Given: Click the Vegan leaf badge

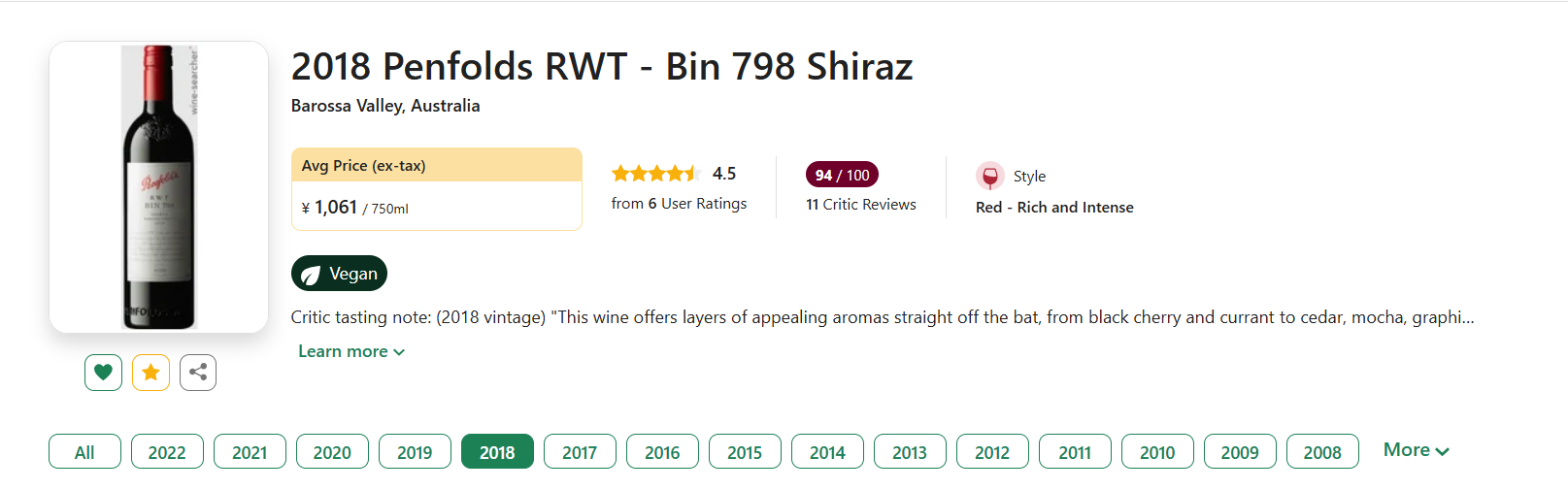Looking at the screenshot, I should pos(339,274).
